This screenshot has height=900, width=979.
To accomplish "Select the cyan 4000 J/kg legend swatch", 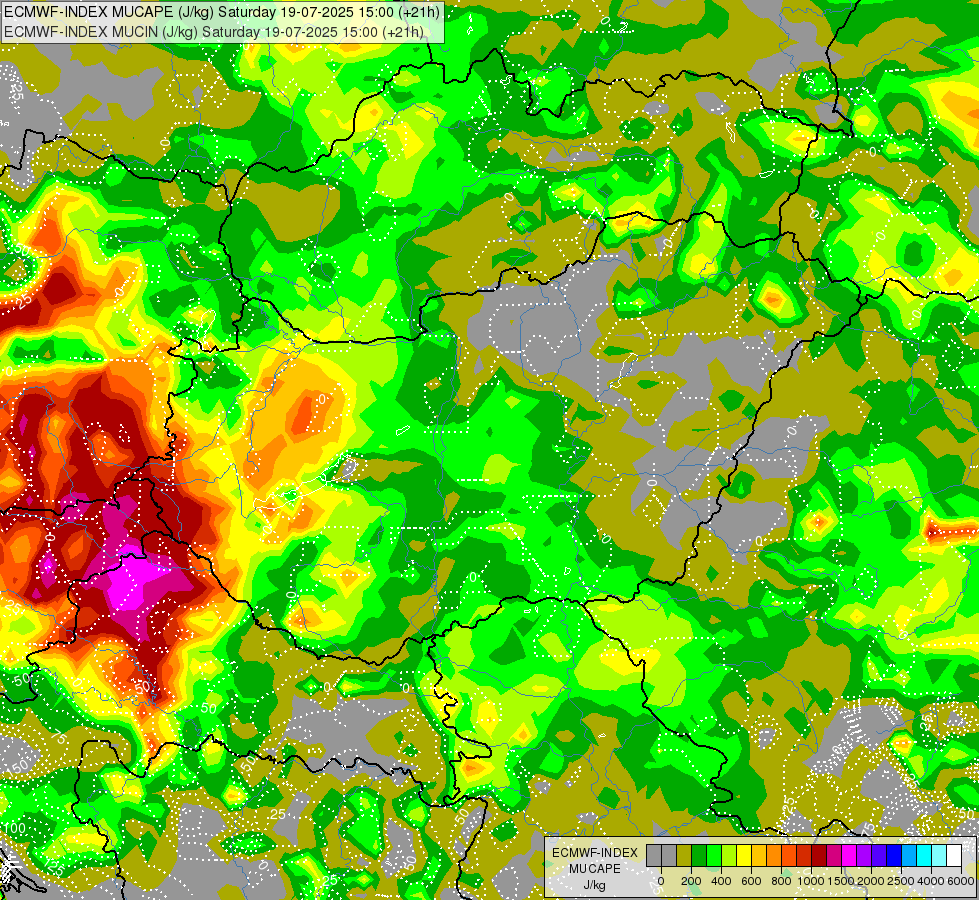I will (925, 856).
